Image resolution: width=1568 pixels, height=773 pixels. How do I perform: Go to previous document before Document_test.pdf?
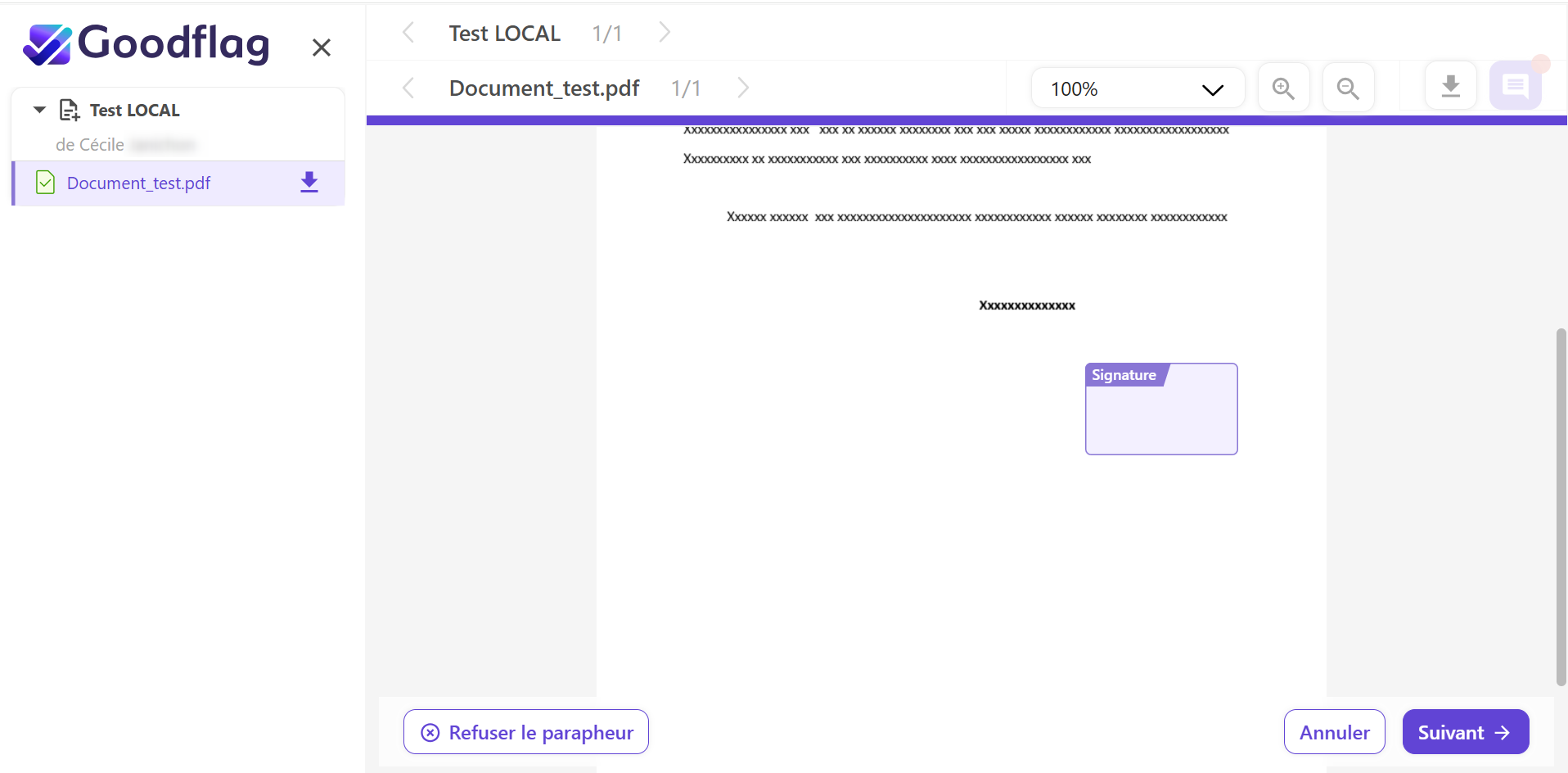point(408,88)
